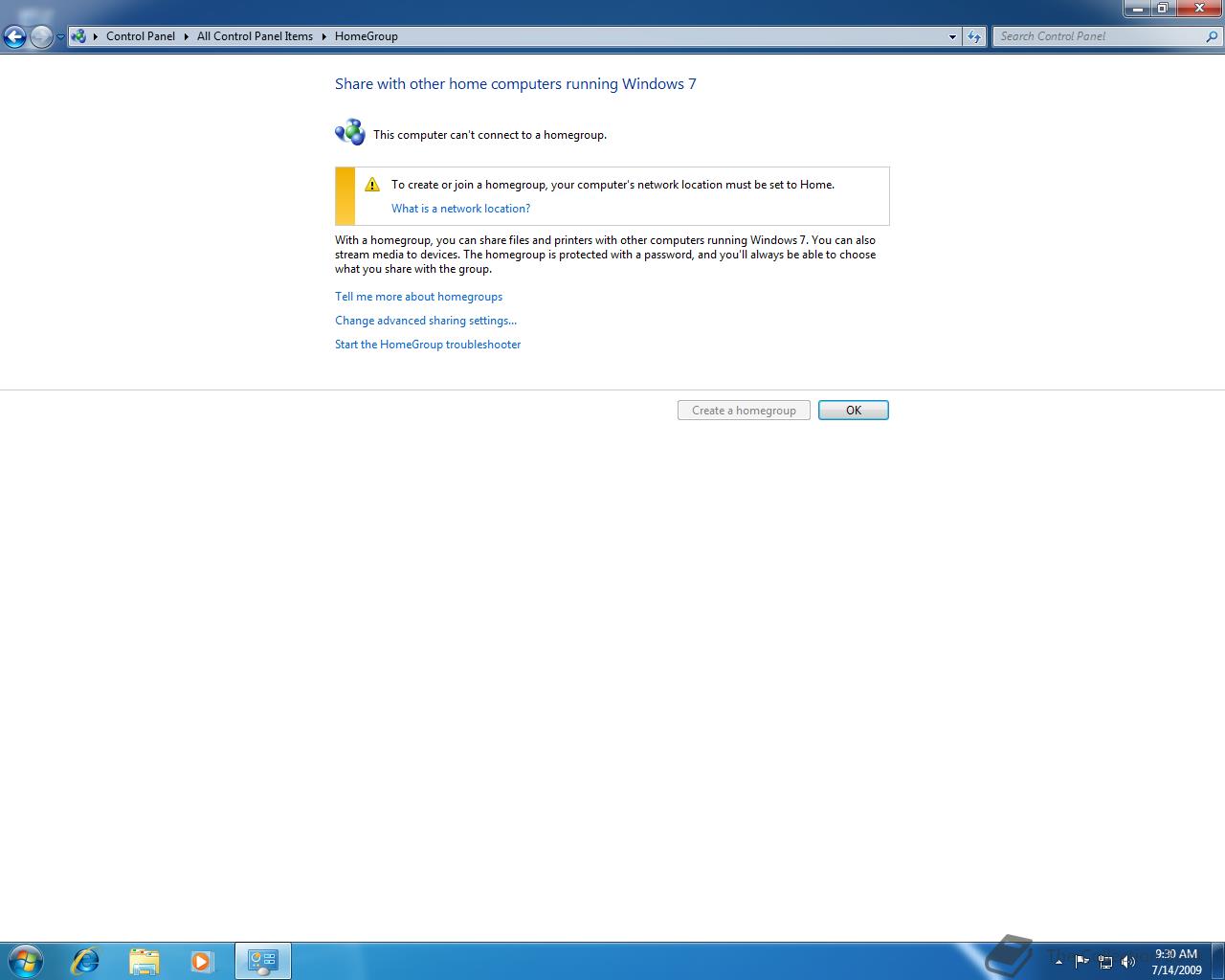Open the volume speaker tray icon

tap(1128, 962)
